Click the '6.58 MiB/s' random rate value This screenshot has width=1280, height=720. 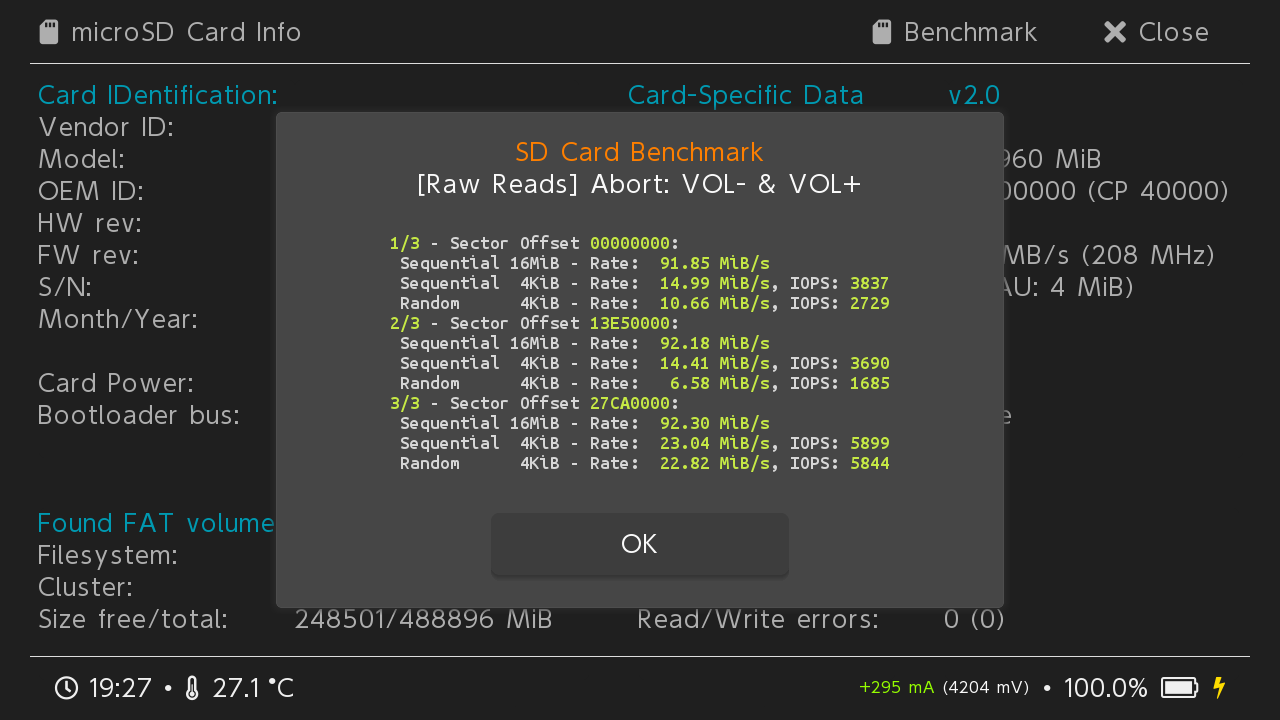click(720, 383)
